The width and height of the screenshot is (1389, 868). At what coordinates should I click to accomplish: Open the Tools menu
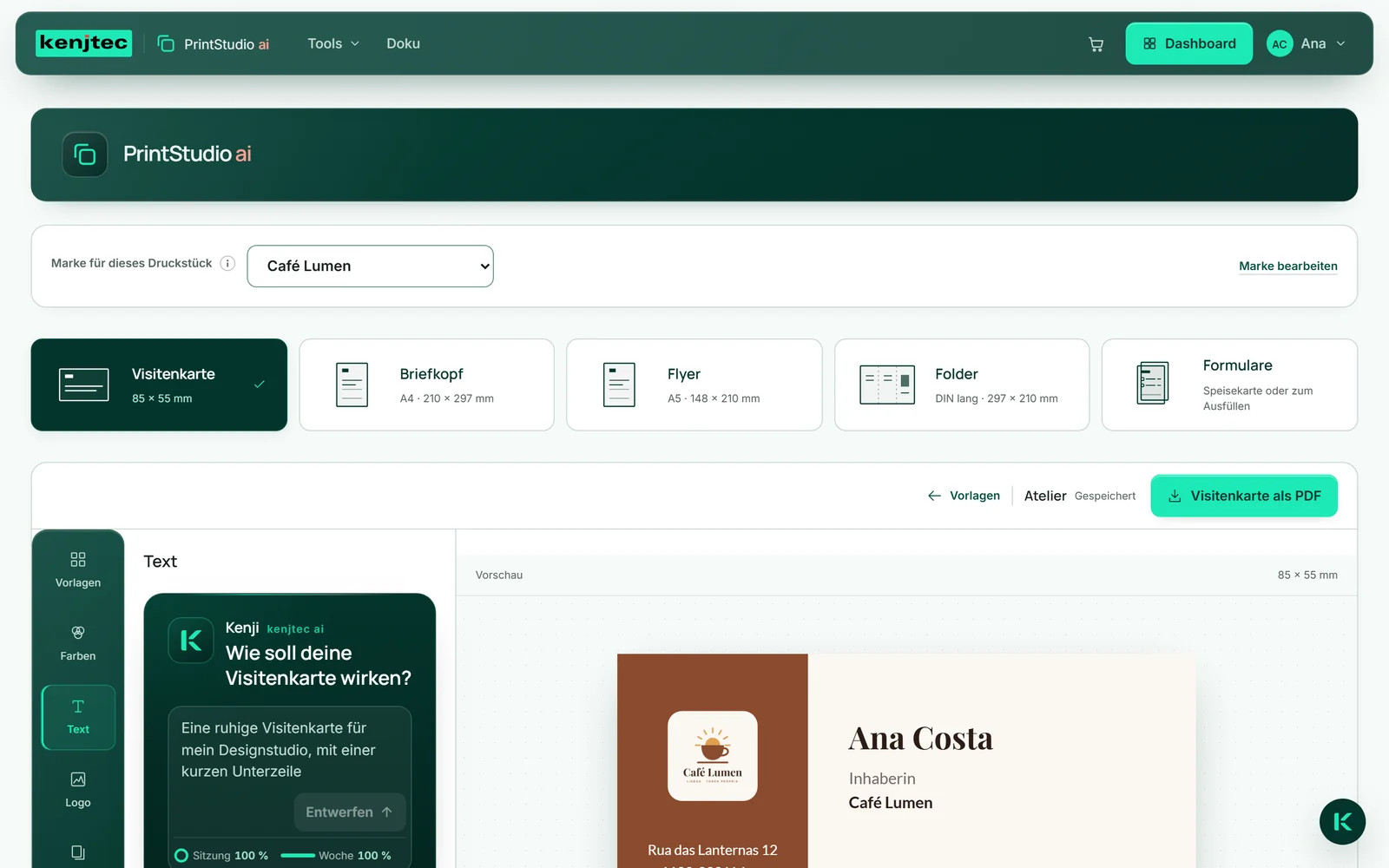[333, 43]
